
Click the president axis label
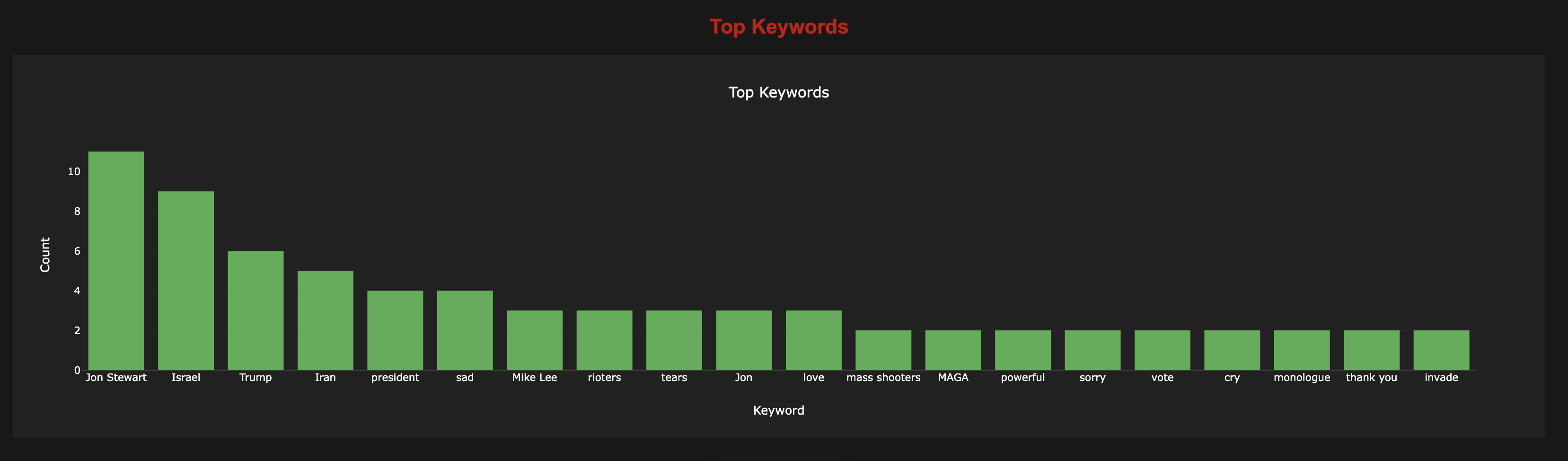point(395,378)
